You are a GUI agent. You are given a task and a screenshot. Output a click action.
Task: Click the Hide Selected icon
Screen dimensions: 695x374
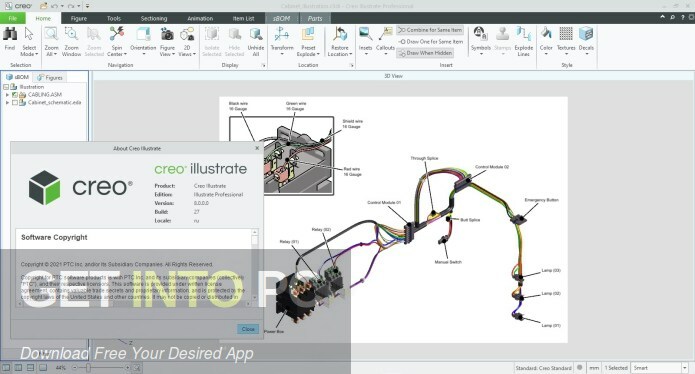234,35
